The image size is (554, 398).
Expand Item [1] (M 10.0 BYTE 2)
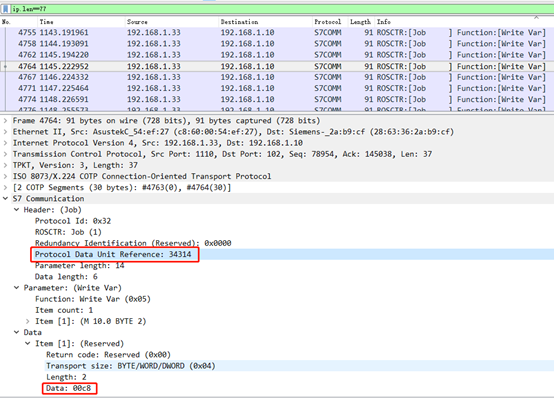point(28,321)
